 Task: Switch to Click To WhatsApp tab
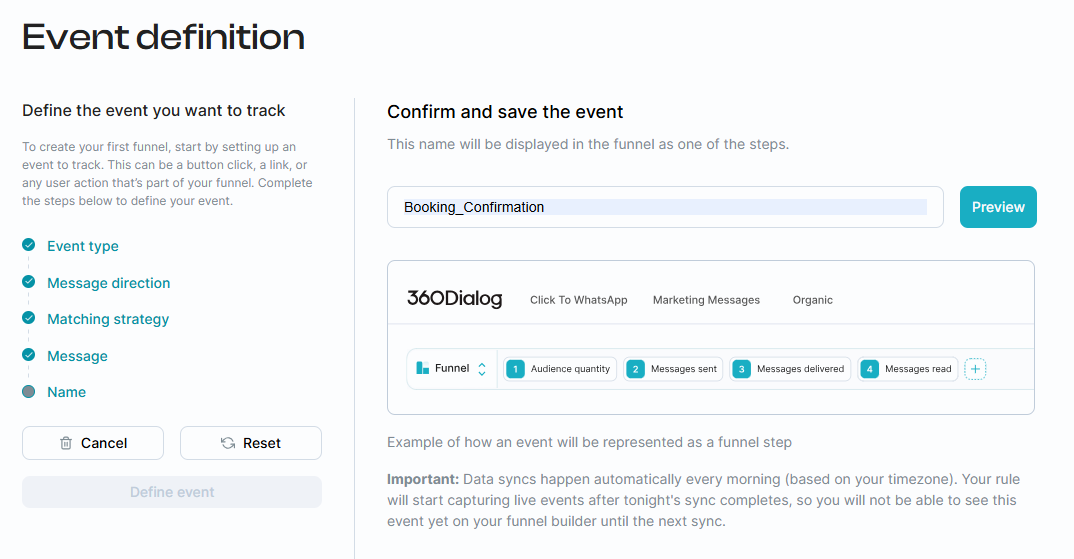[578, 300]
